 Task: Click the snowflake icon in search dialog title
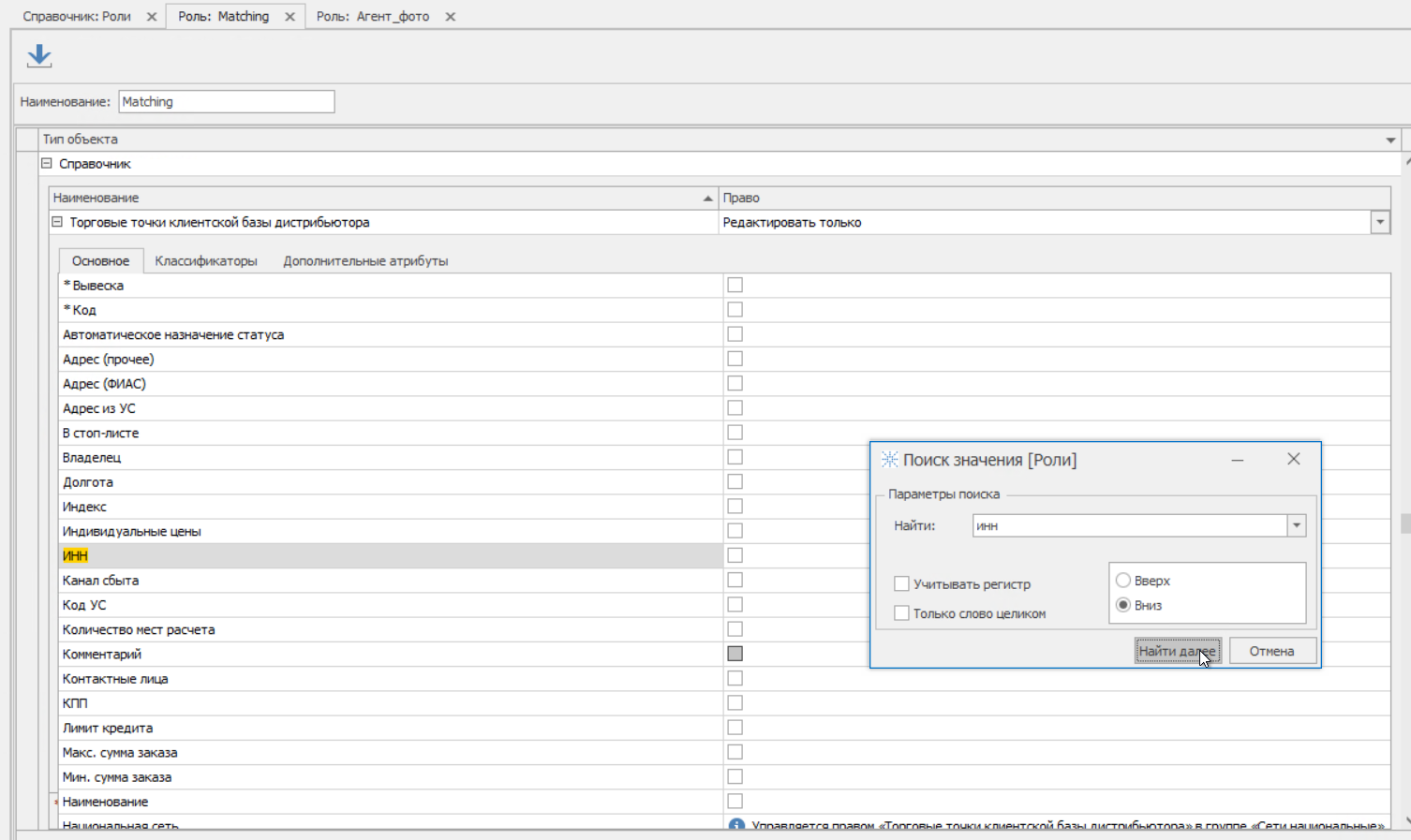[x=889, y=460]
